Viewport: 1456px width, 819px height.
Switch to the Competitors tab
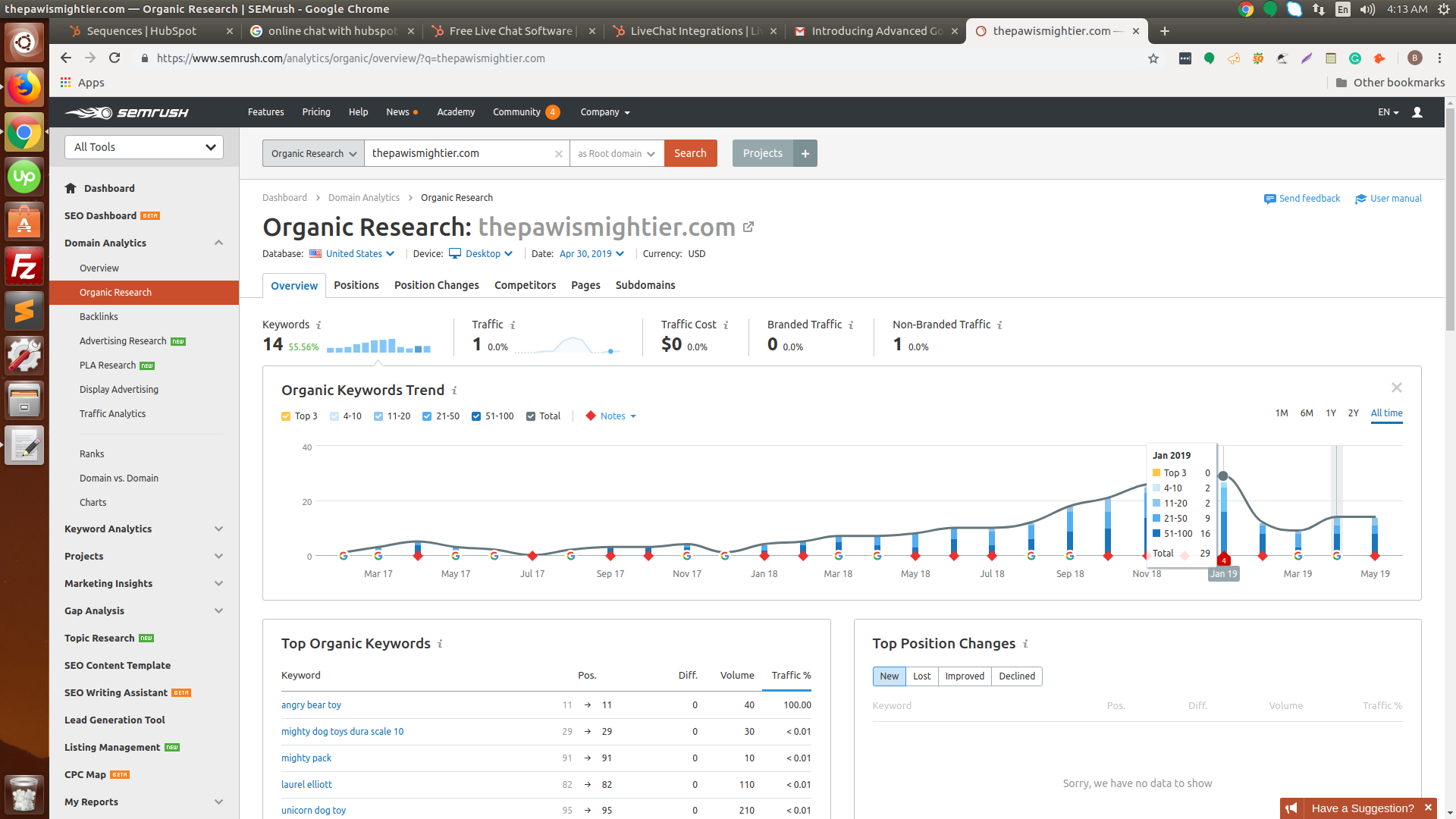tap(526, 285)
